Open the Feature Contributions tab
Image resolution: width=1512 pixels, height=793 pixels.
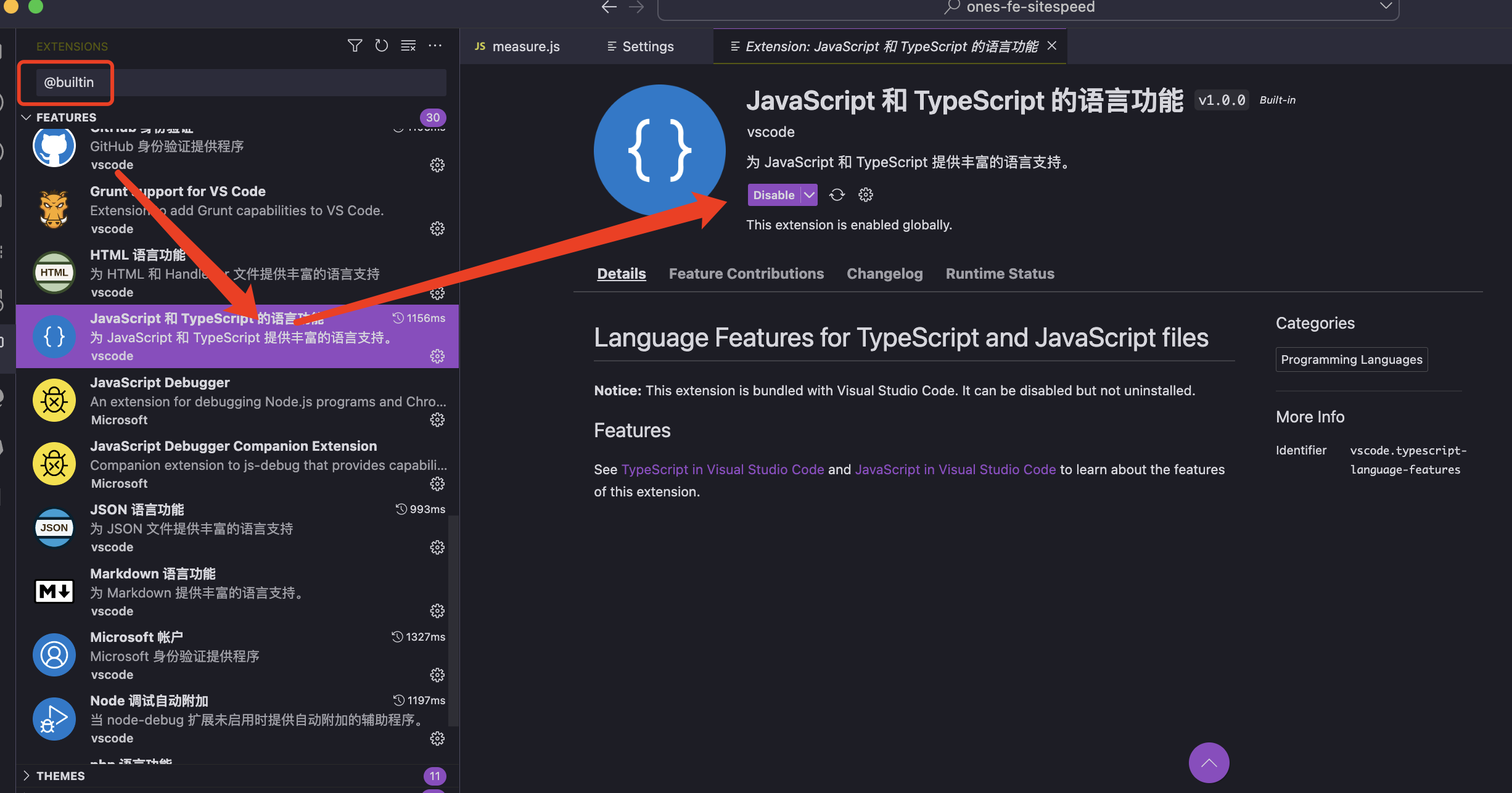(x=746, y=274)
